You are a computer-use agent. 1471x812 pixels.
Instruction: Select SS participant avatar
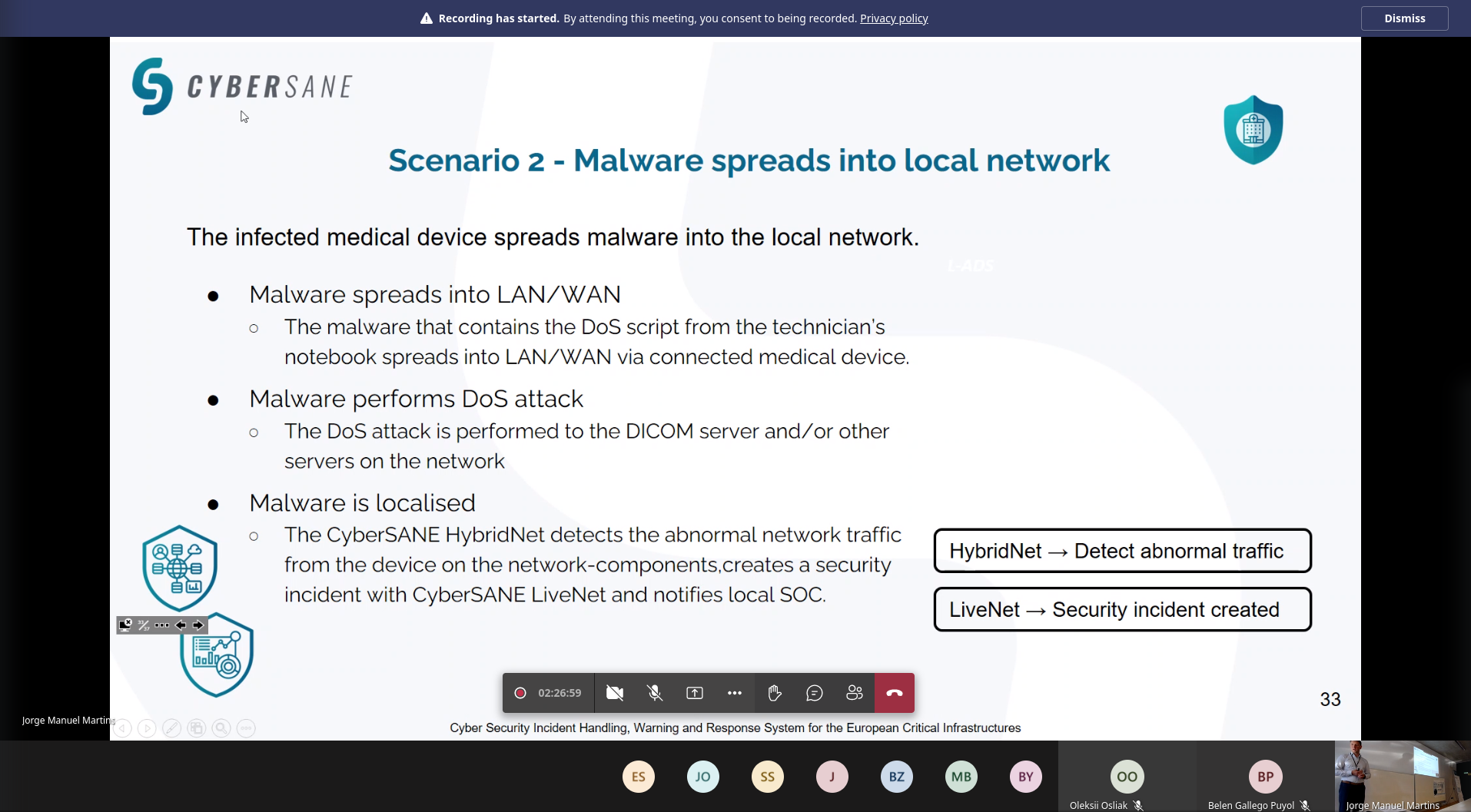click(x=768, y=777)
